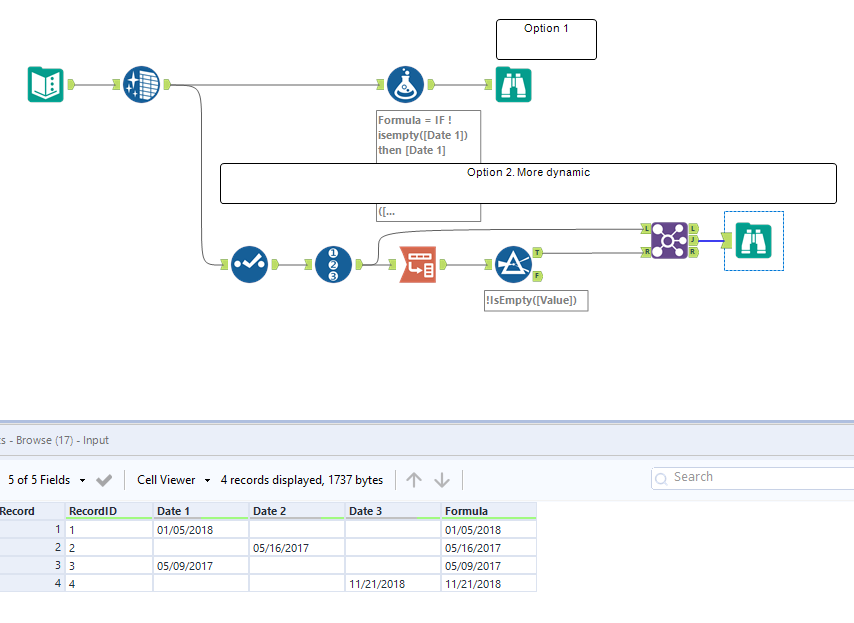Select the Input Data tool

click(44, 84)
